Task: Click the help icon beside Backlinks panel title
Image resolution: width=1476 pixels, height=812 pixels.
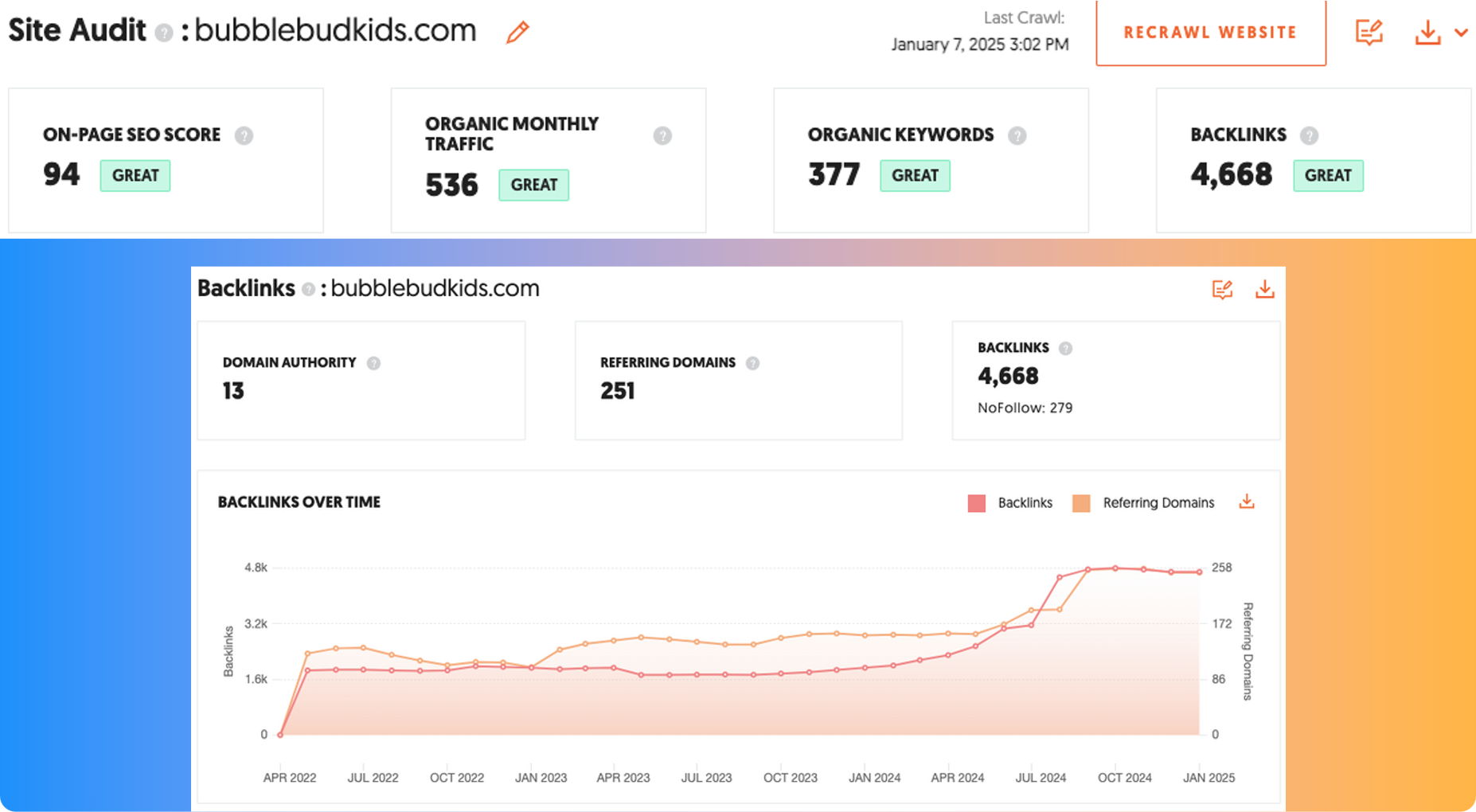Action: click(x=308, y=289)
